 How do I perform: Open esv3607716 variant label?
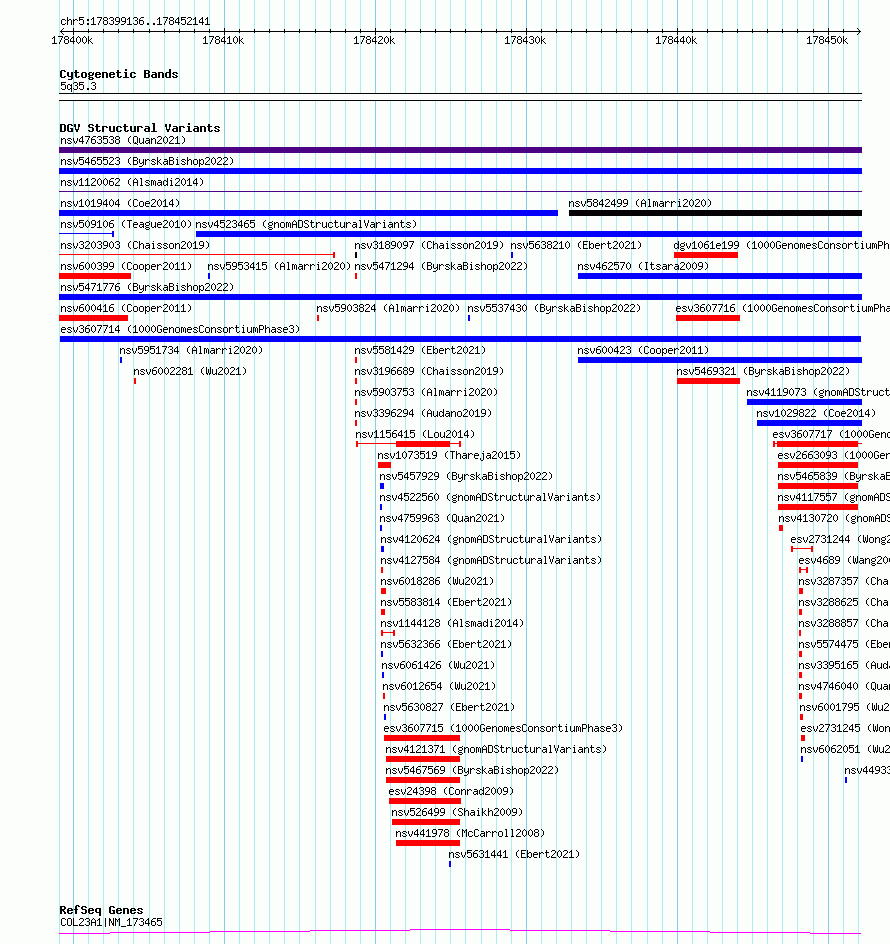click(x=782, y=308)
